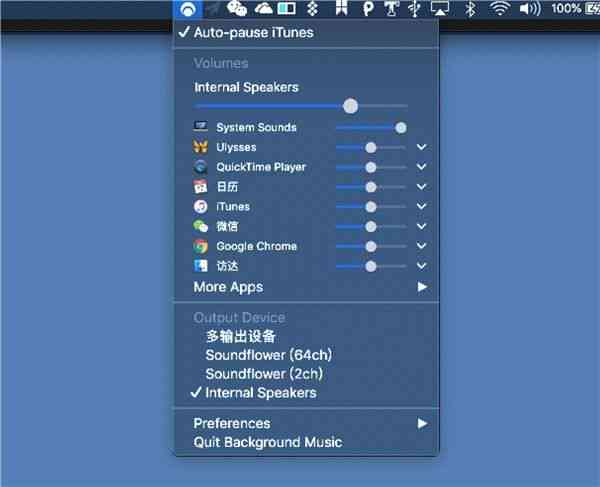The image size is (600, 487).
Task: Toggle Auto-pause iTunes option
Action: (306, 33)
